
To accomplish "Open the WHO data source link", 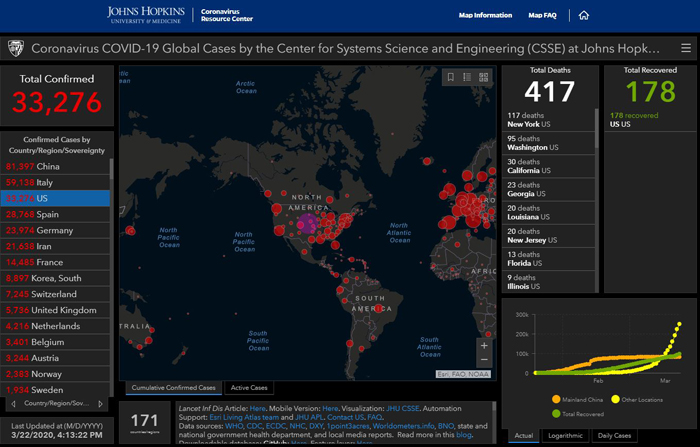I will pyautogui.click(x=234, y=426).
